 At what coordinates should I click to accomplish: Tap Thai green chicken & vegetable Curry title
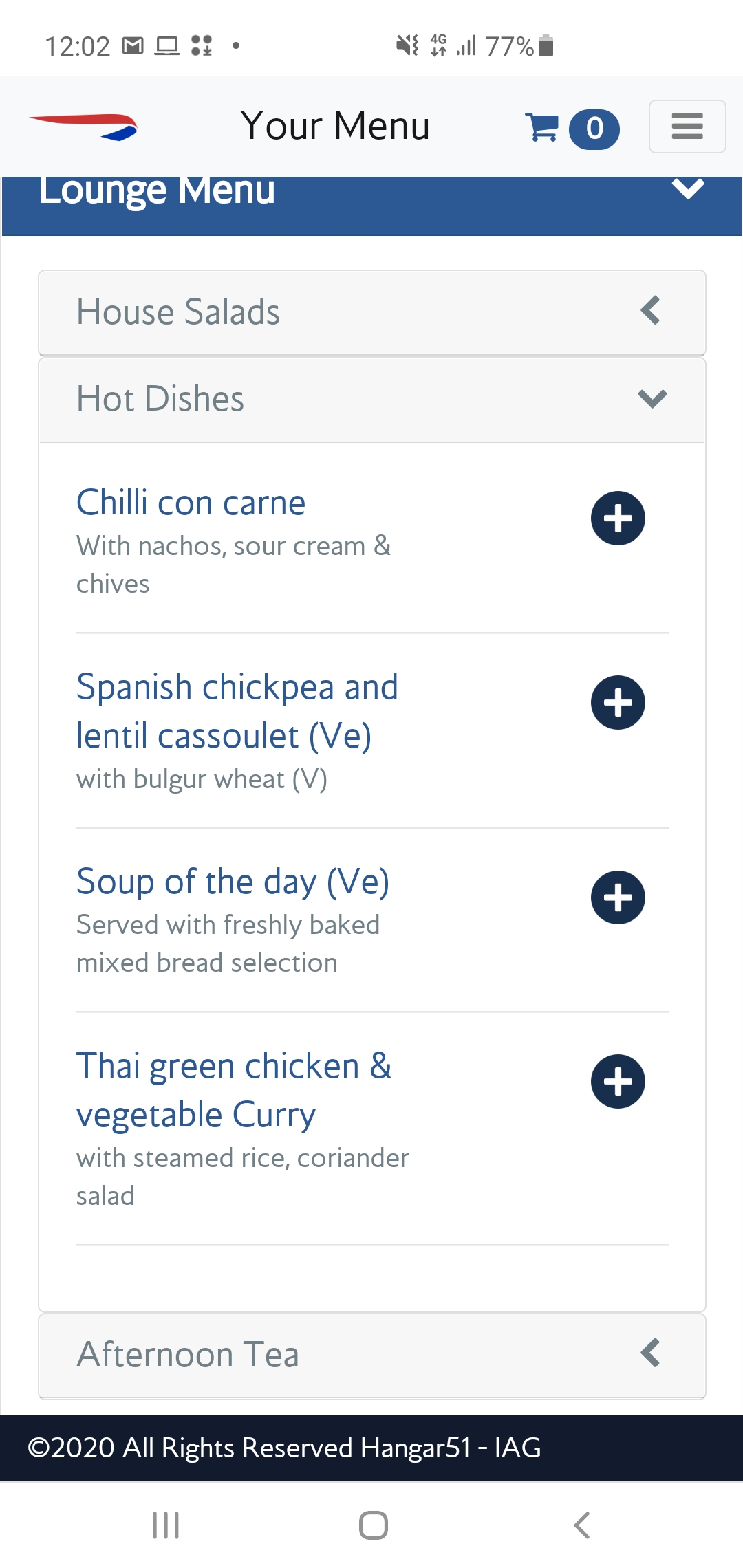tap(233, 1090)
